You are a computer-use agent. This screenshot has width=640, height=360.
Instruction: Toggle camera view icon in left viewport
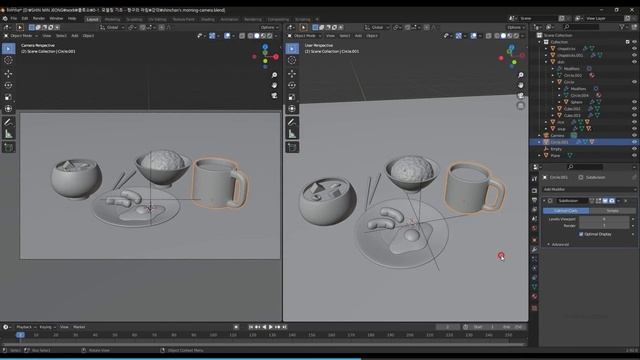coord(274,96)
